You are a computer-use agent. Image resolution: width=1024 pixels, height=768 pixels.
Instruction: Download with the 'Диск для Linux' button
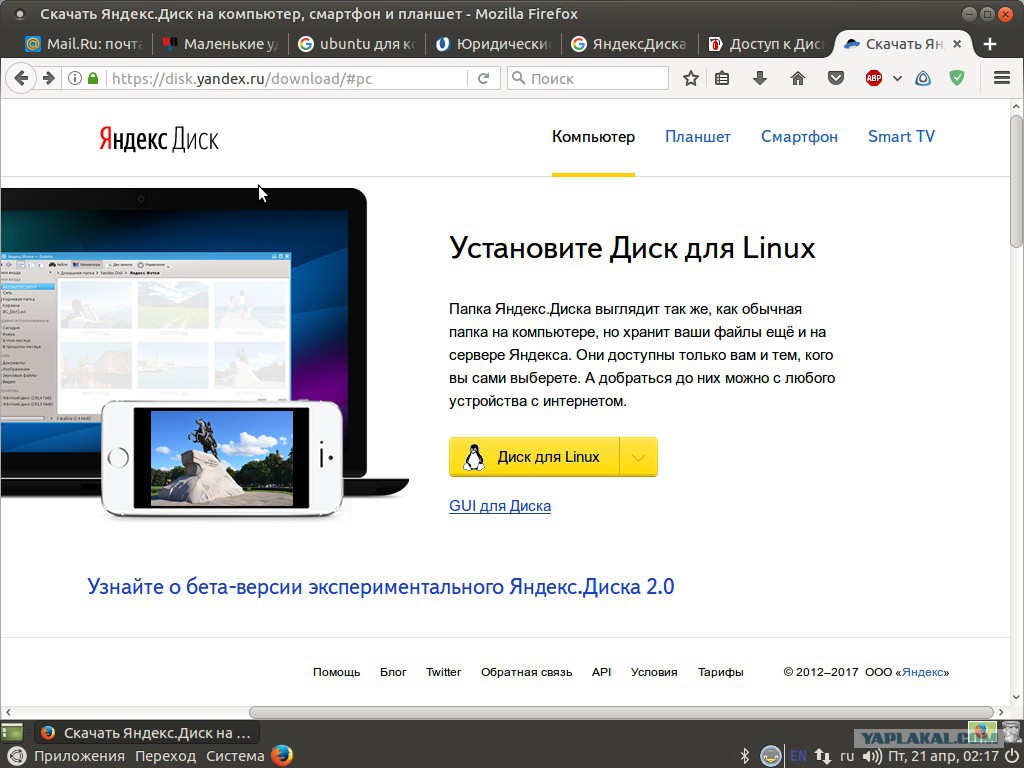(534, 457)
